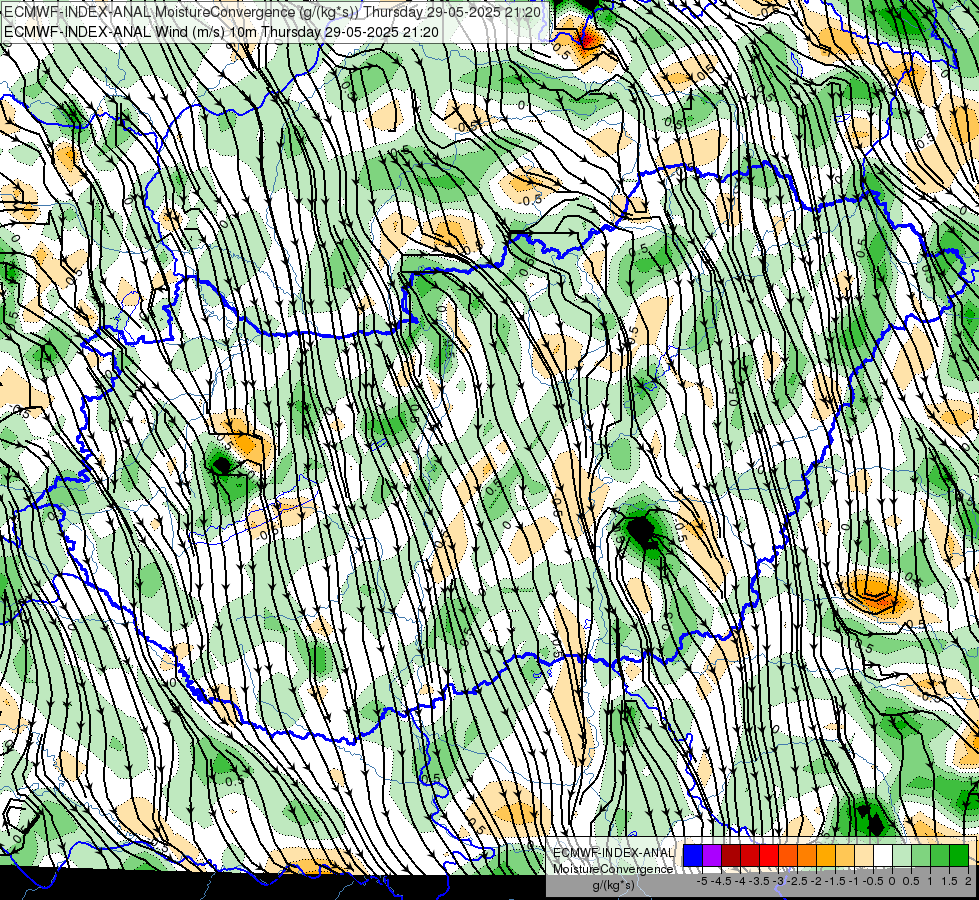Click the -5 legend tick value
Screen dimensions: 979x900
coord(702,881)
